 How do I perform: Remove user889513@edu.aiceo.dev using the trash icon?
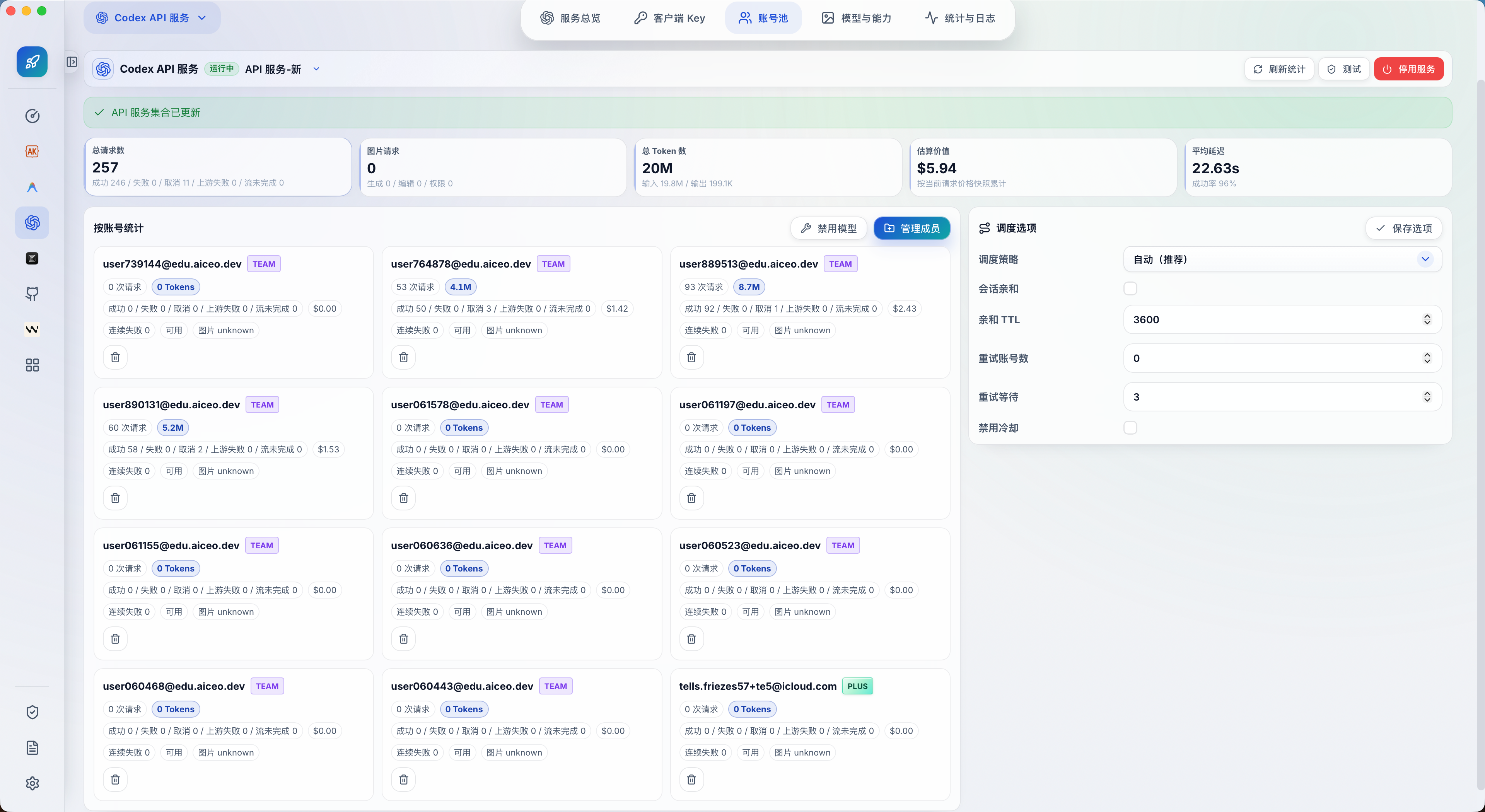(x=692, y=357)
